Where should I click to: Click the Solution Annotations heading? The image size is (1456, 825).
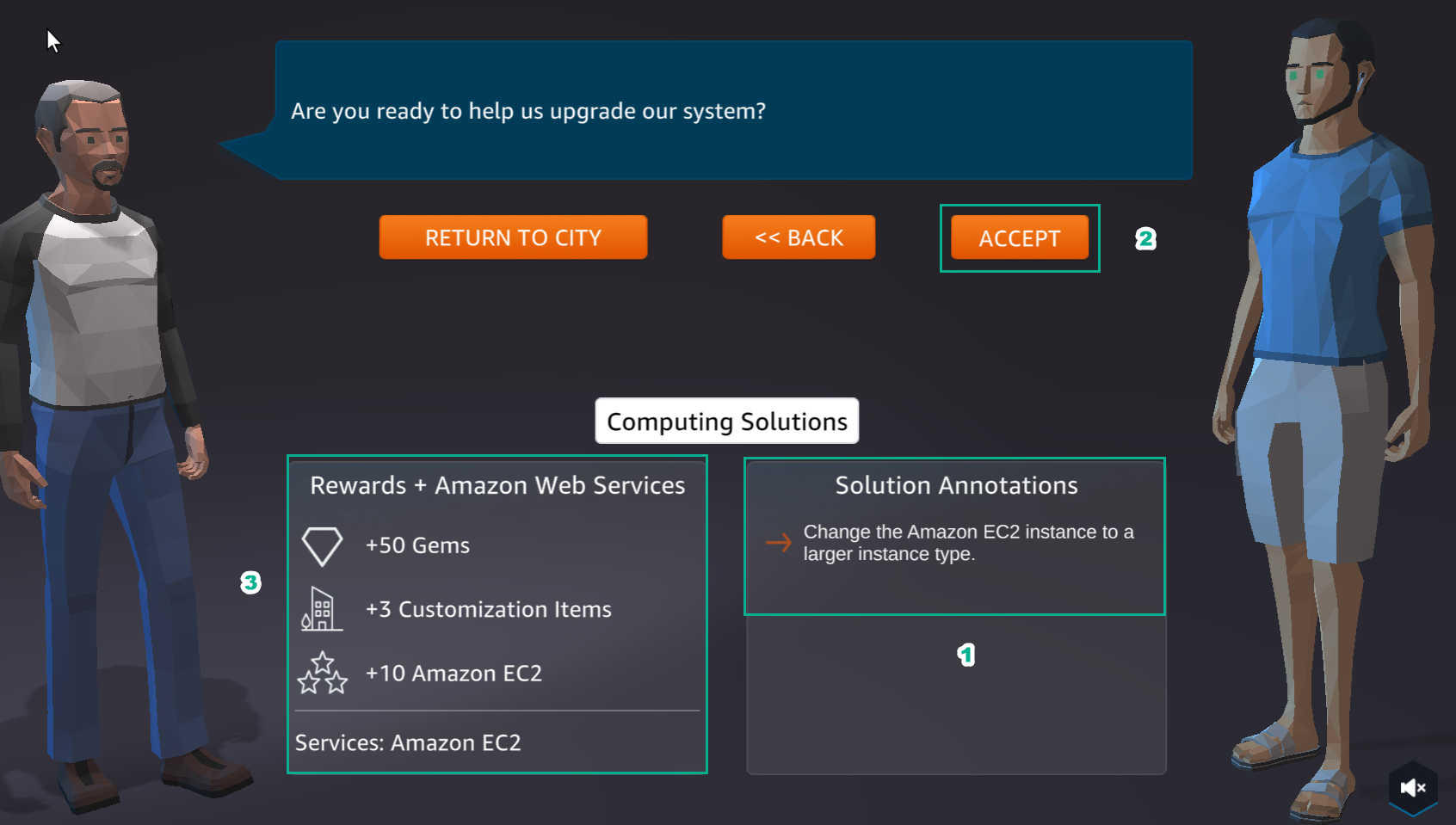point(956,485)
